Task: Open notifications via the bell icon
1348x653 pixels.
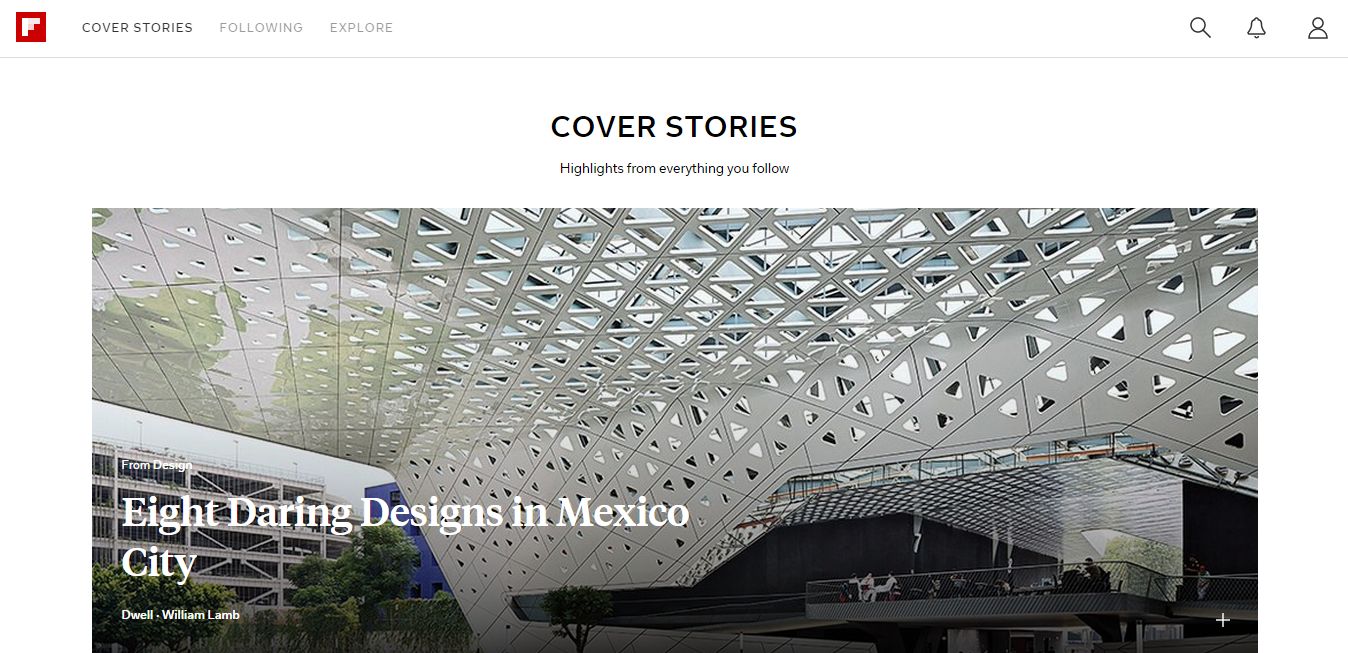Action: click(x=1257, y=28)
